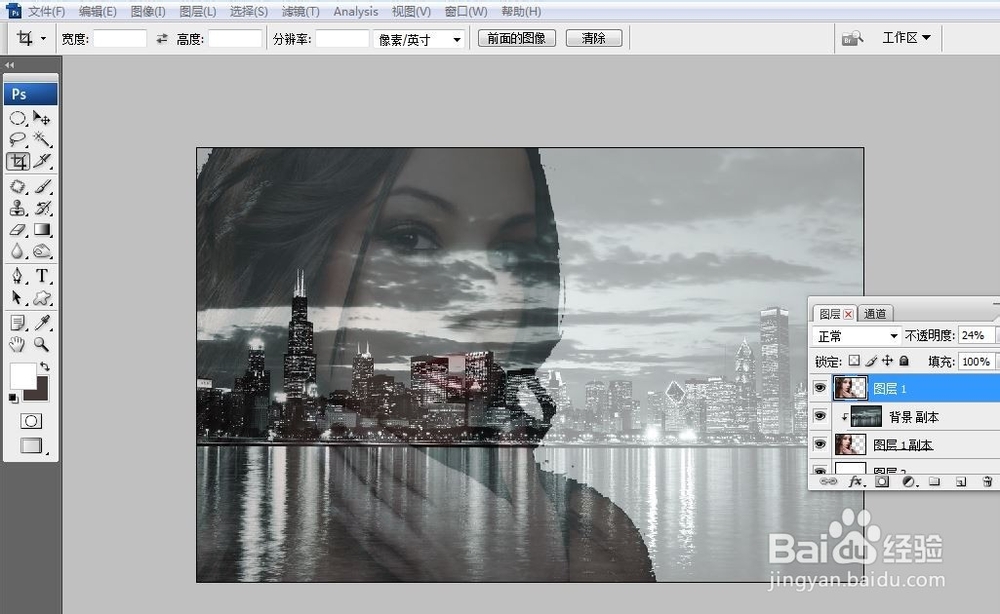Select the Hand tool
This screenshot has height=614, width=1000.
(18, 344)
